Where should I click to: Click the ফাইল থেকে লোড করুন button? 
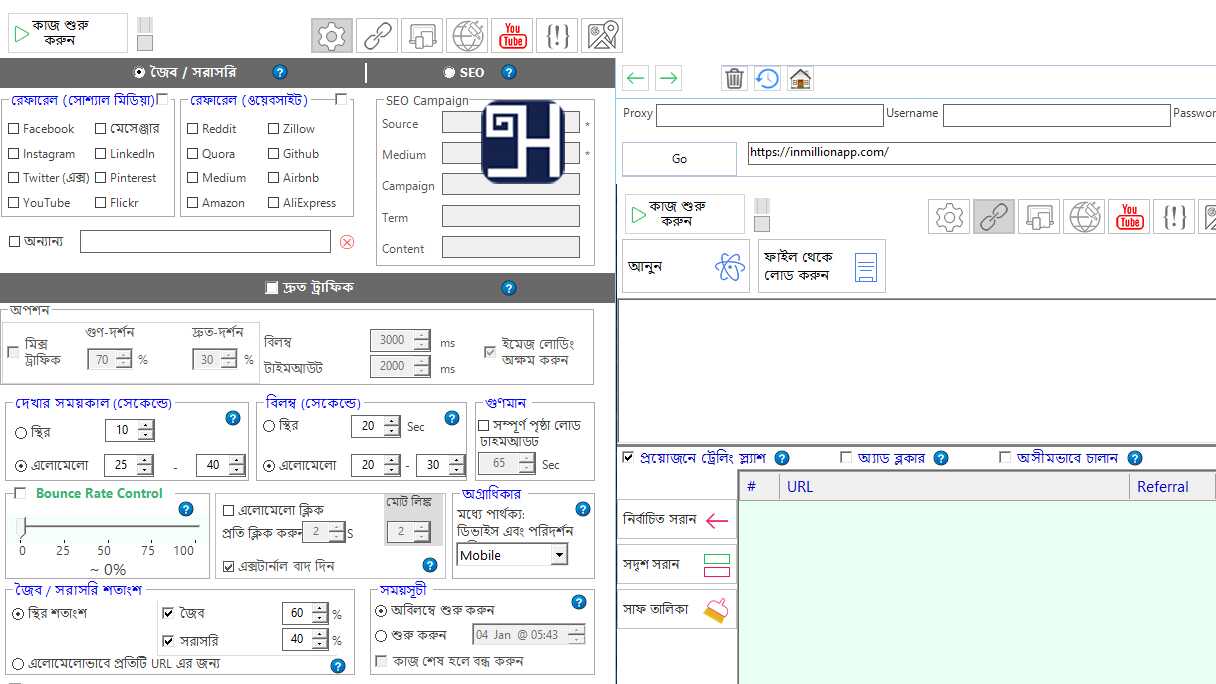(822, 266)
